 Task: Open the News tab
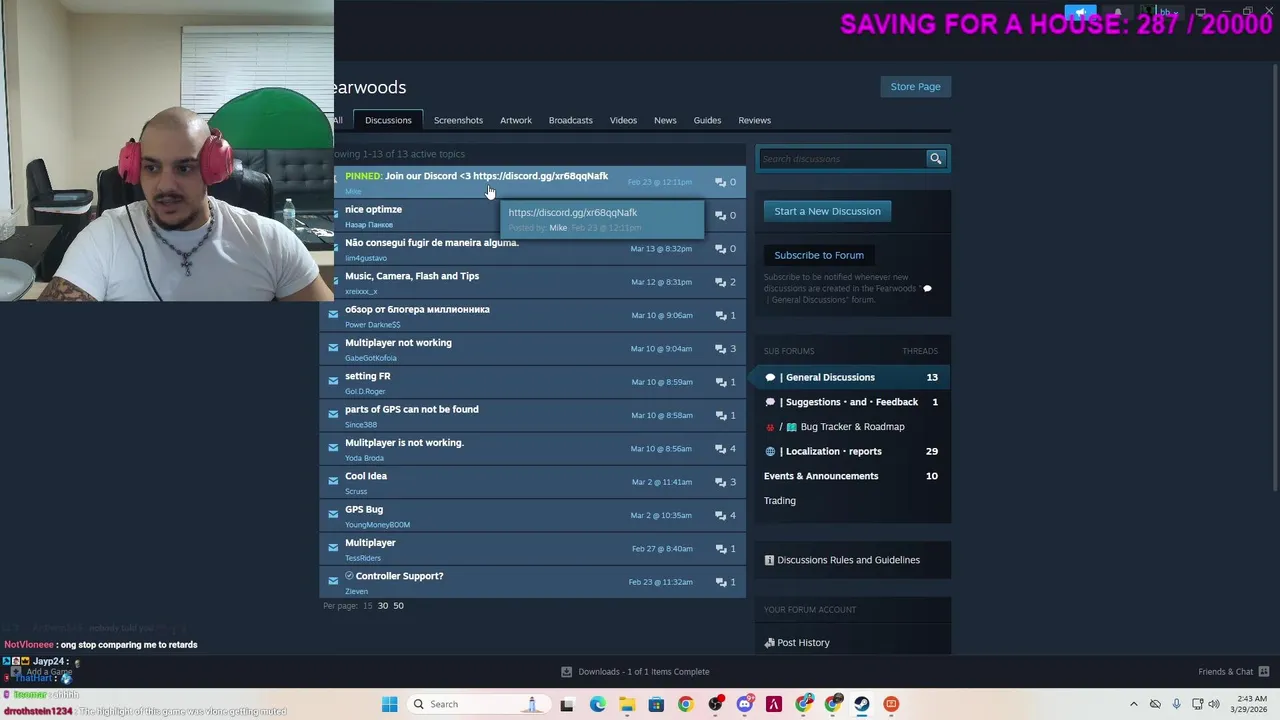[x=665, y=120]
